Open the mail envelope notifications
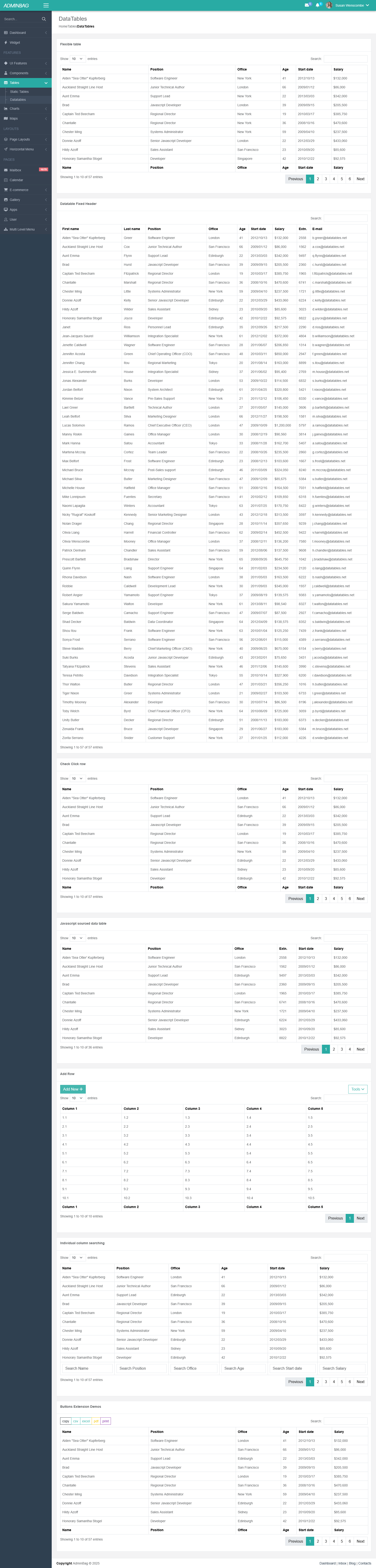This screenshot has width=376, height=1568. pos(307,5)
